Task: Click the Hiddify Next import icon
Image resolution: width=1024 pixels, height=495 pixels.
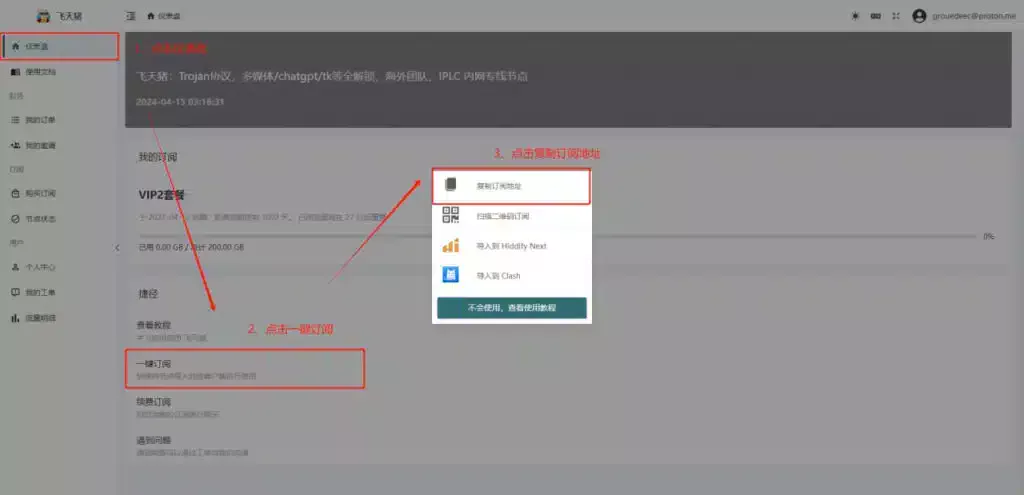Action: [x=450, y=246]
